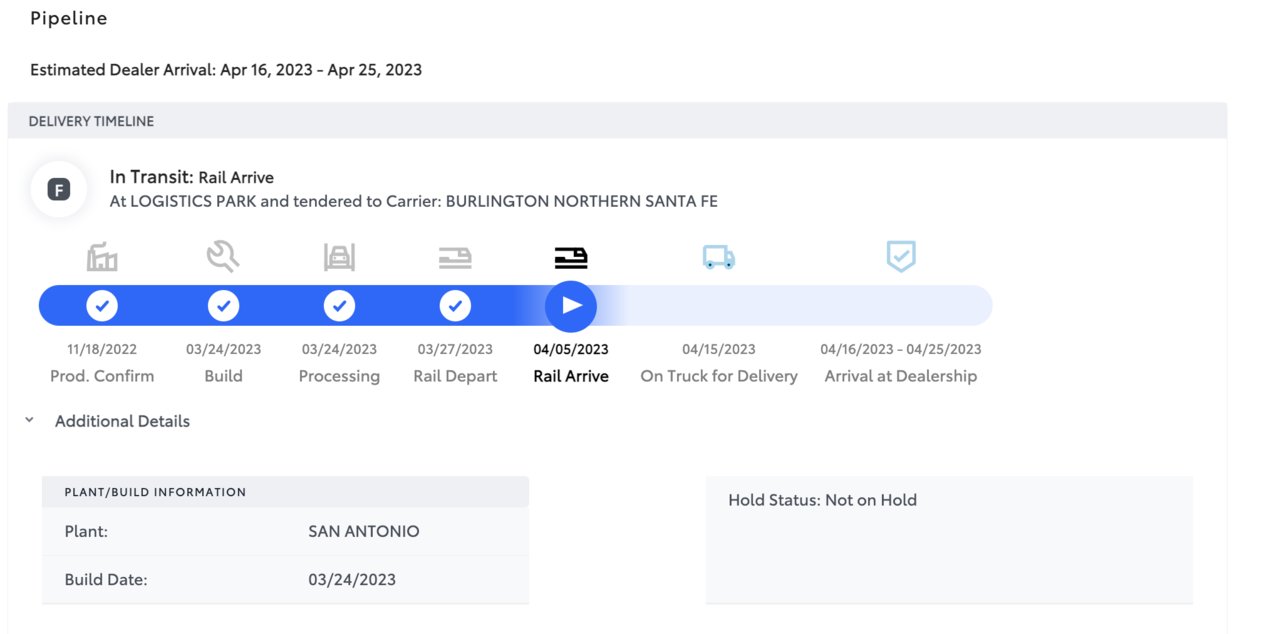Screen dimensions: 1279x634
Task: Click the Prod. Confirm checkmark circle
Action: (102, 305)
